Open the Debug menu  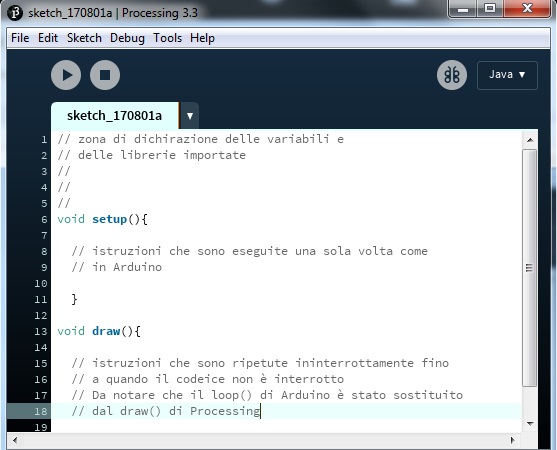127,38
